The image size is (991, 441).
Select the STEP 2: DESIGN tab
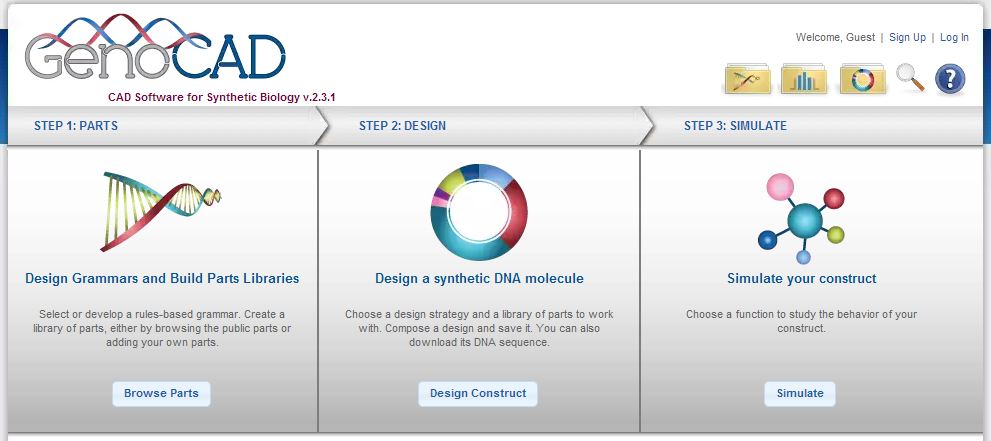[402, 126]
